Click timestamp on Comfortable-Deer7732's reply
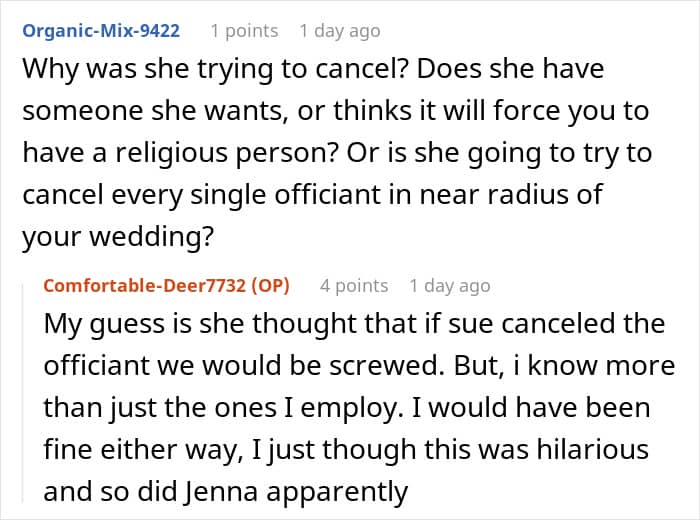Image resolution: width=700 pixels, height=520 pixels. coord(449,285)
